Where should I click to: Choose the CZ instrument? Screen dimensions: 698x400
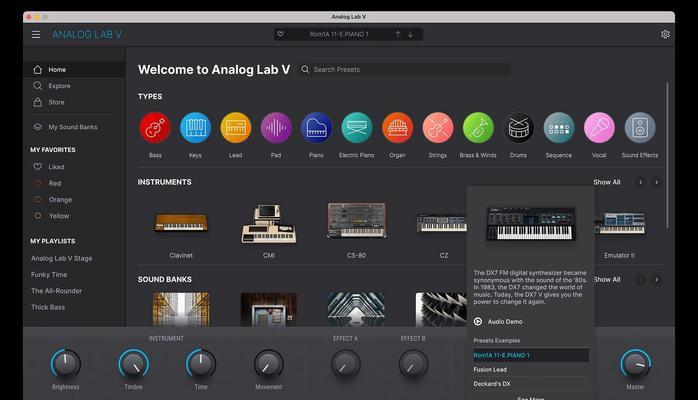pyautogui.click(x=442, y=223)
